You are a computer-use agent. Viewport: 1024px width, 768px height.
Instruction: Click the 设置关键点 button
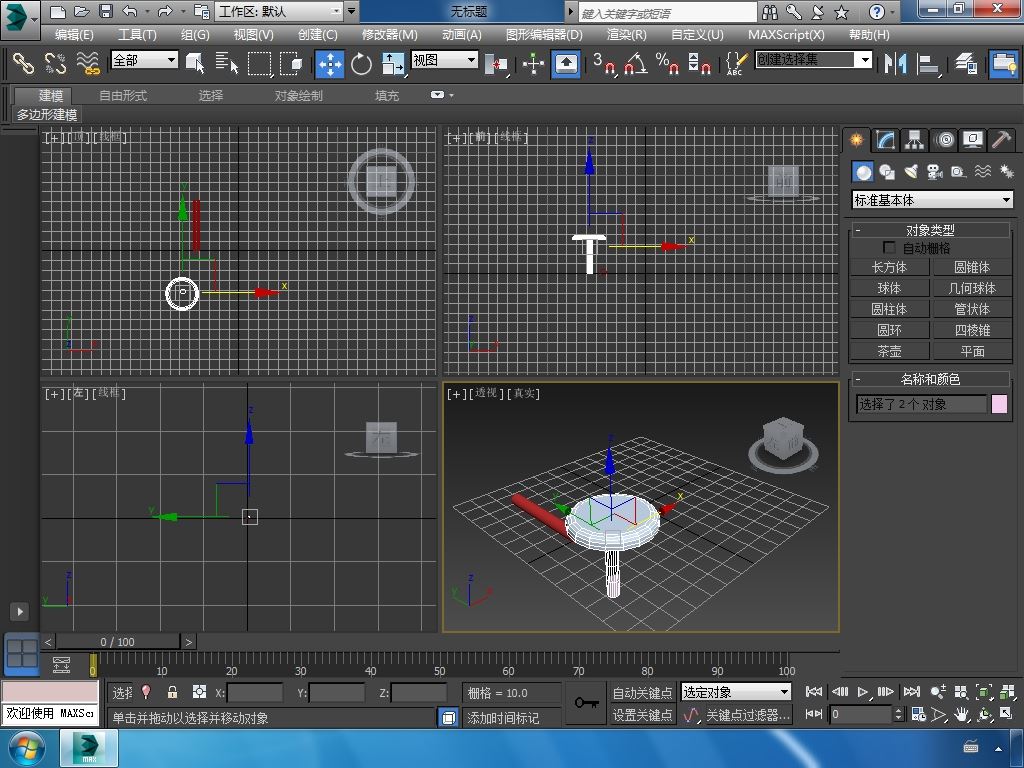pyautogui.click(x=643, y=715)
